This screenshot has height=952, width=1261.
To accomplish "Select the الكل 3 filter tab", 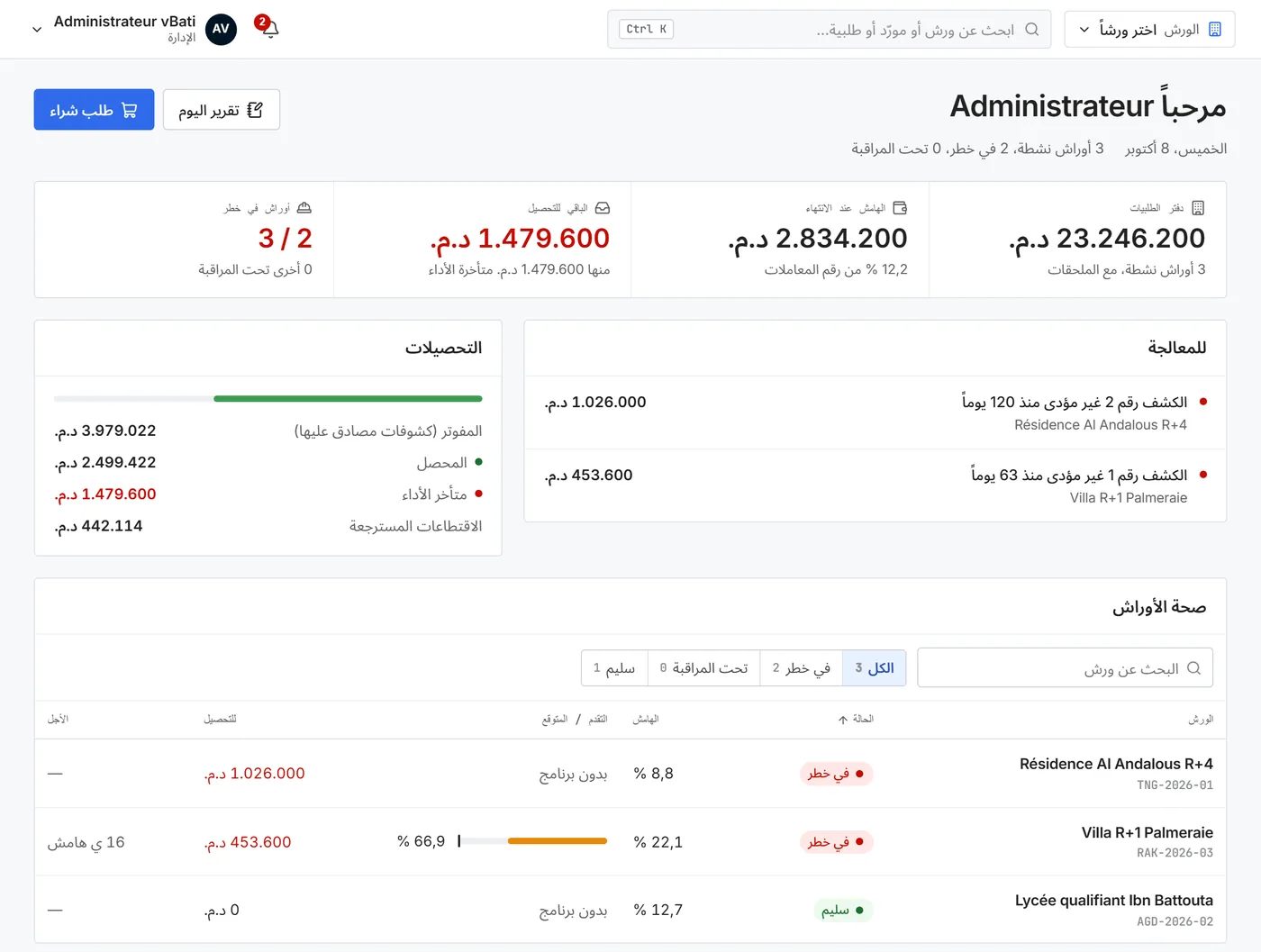I will click(875, 668).
